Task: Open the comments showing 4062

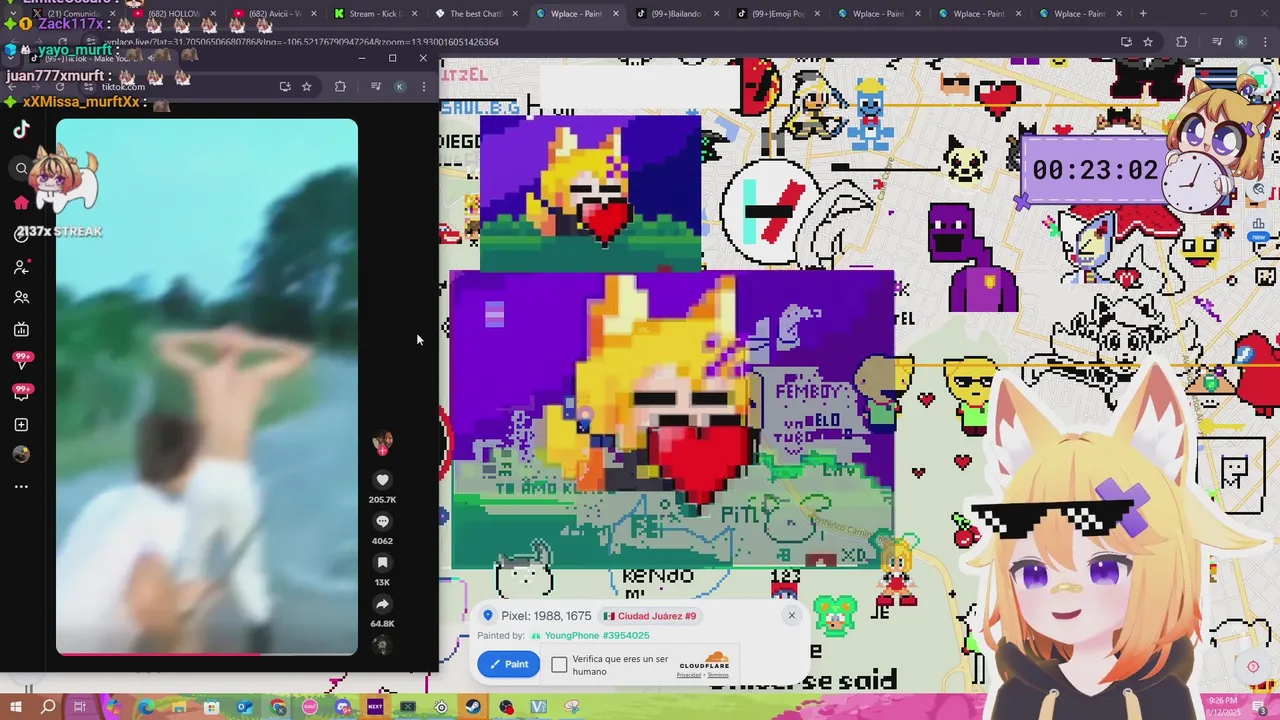Action: pyautogui.click(x=382, y=521)
